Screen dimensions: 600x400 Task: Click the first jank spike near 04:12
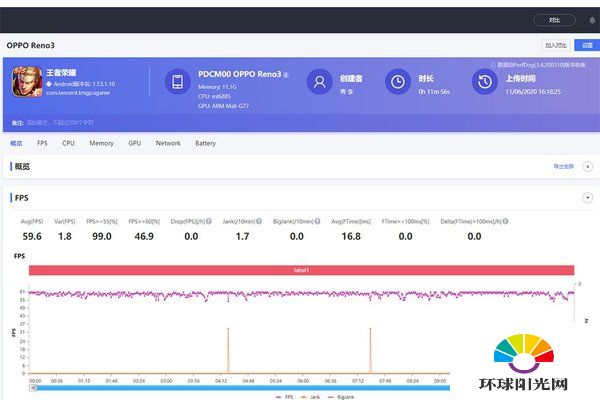tap(228, 350)
